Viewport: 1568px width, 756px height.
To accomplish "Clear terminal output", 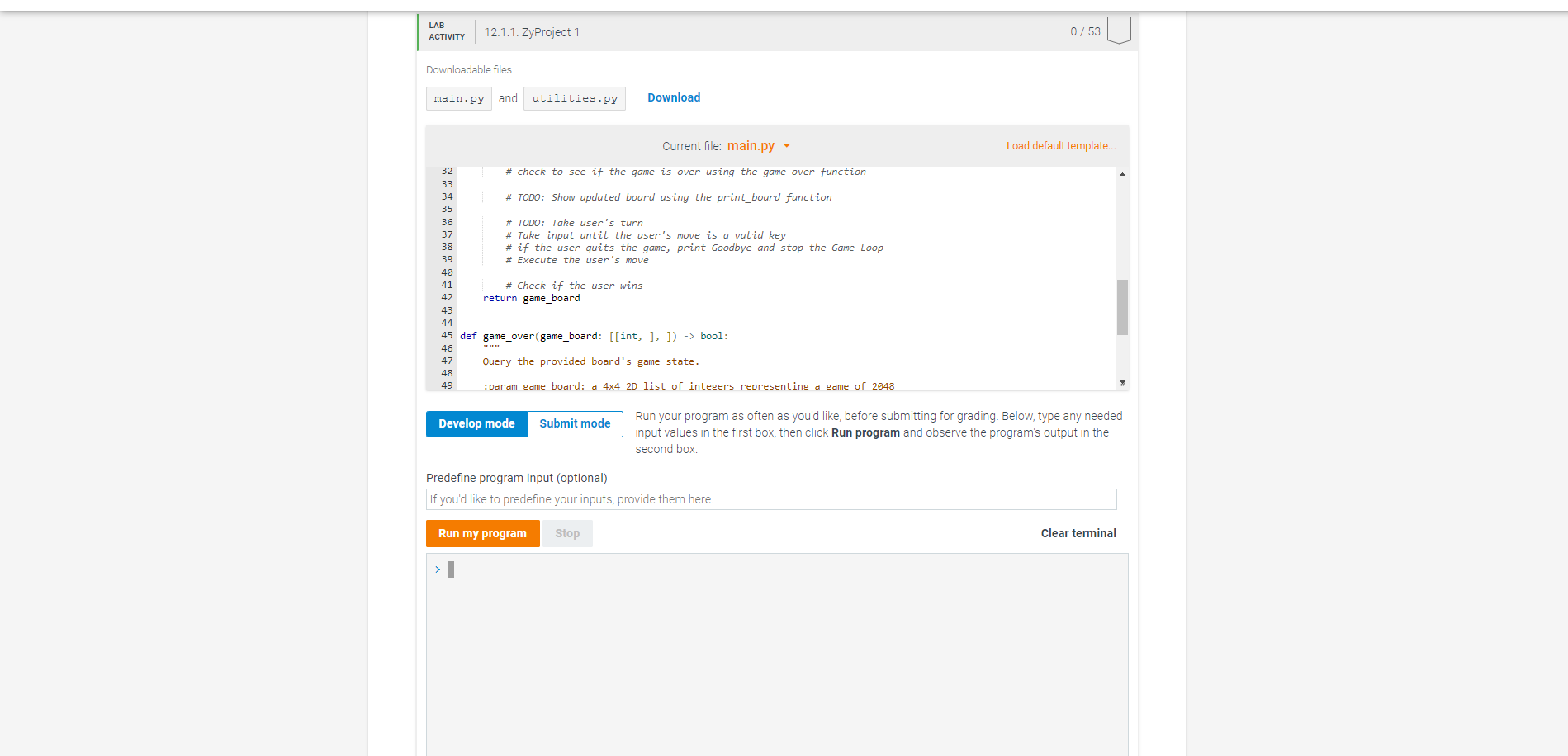I will (x=1078, y=533).
